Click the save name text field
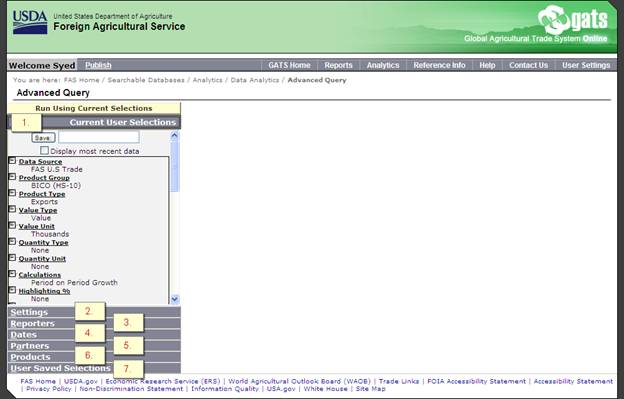Screen dimensions: 624x399 pyautogui.click(x=99, y=137)
